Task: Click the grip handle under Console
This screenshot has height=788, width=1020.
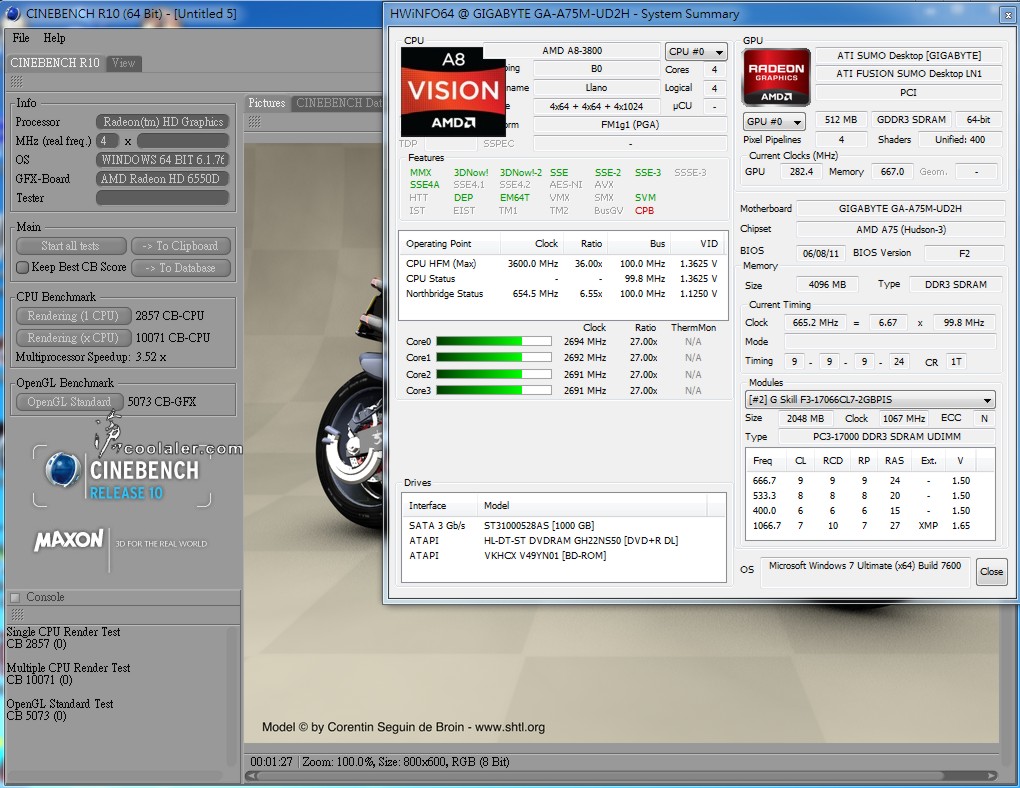Action: coord(17,614)
